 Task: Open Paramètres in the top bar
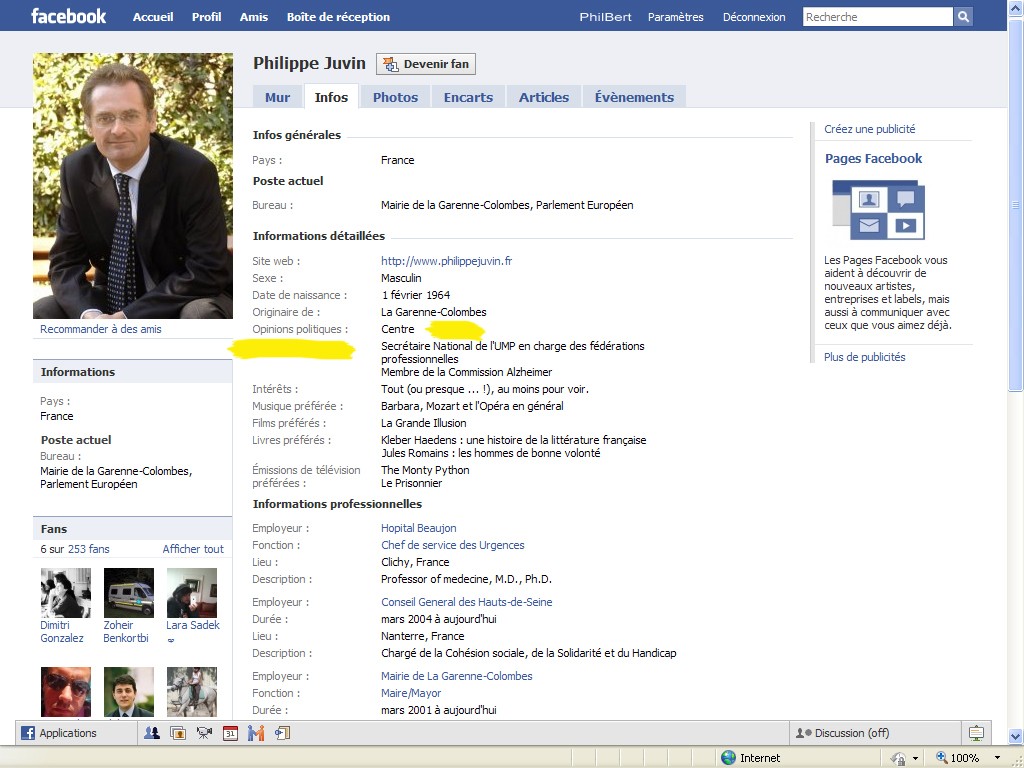point(675,17)
